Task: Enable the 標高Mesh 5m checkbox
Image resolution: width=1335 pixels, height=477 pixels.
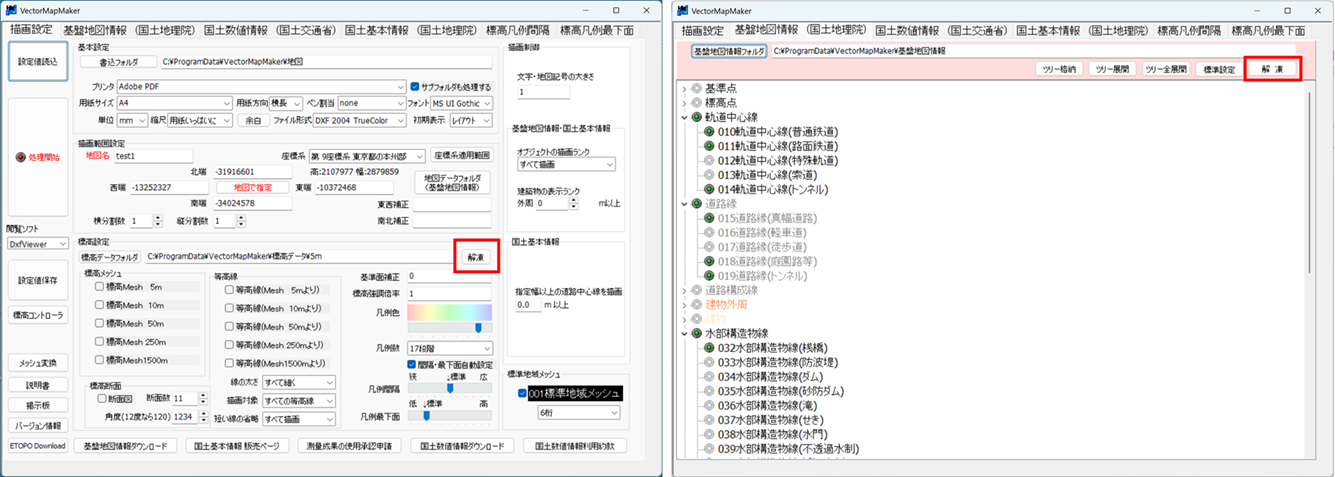Action: pyautogui.click(x=100, y=288)
